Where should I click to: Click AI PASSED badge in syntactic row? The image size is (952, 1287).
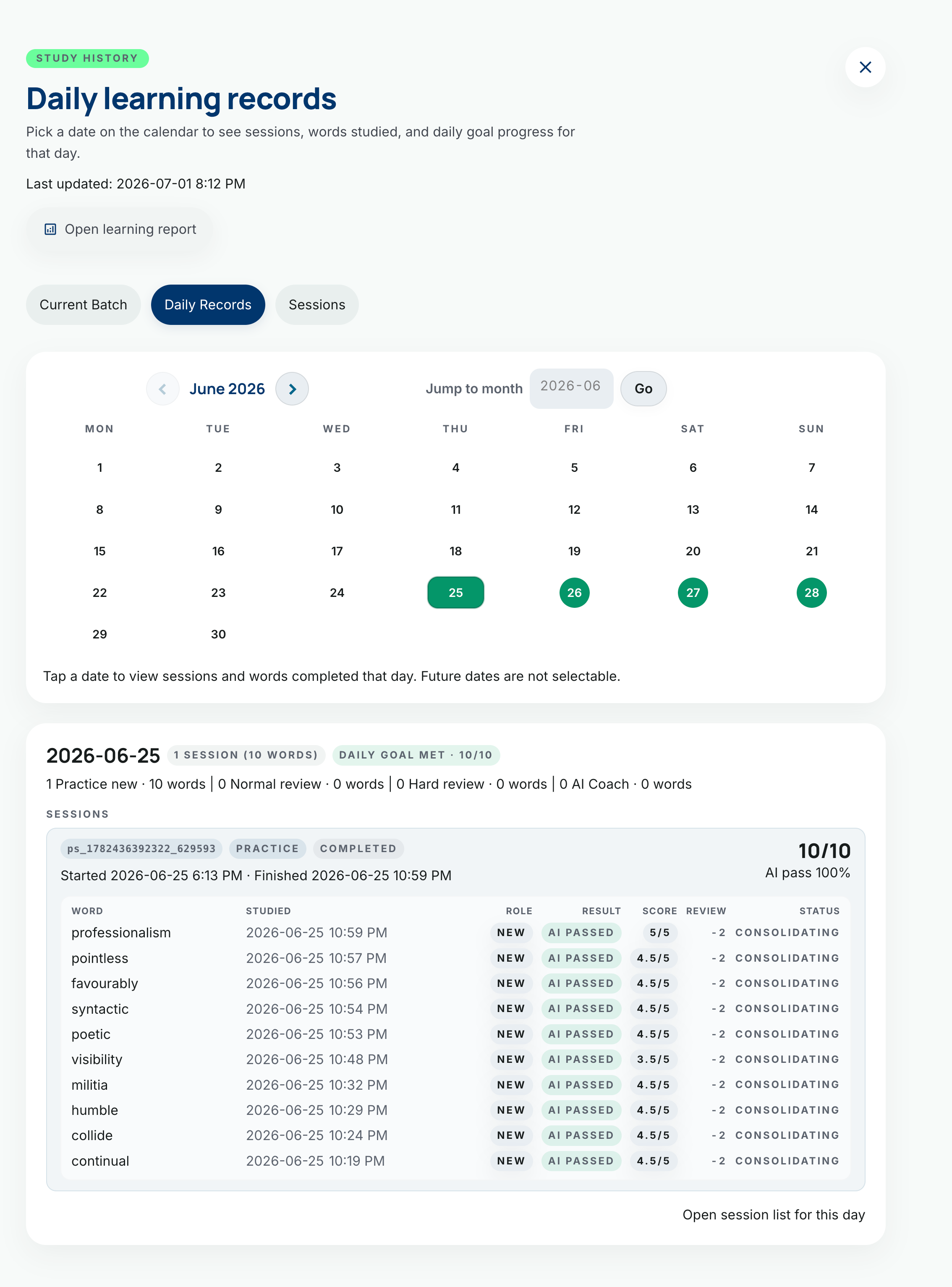click(x=581, y=1009)
